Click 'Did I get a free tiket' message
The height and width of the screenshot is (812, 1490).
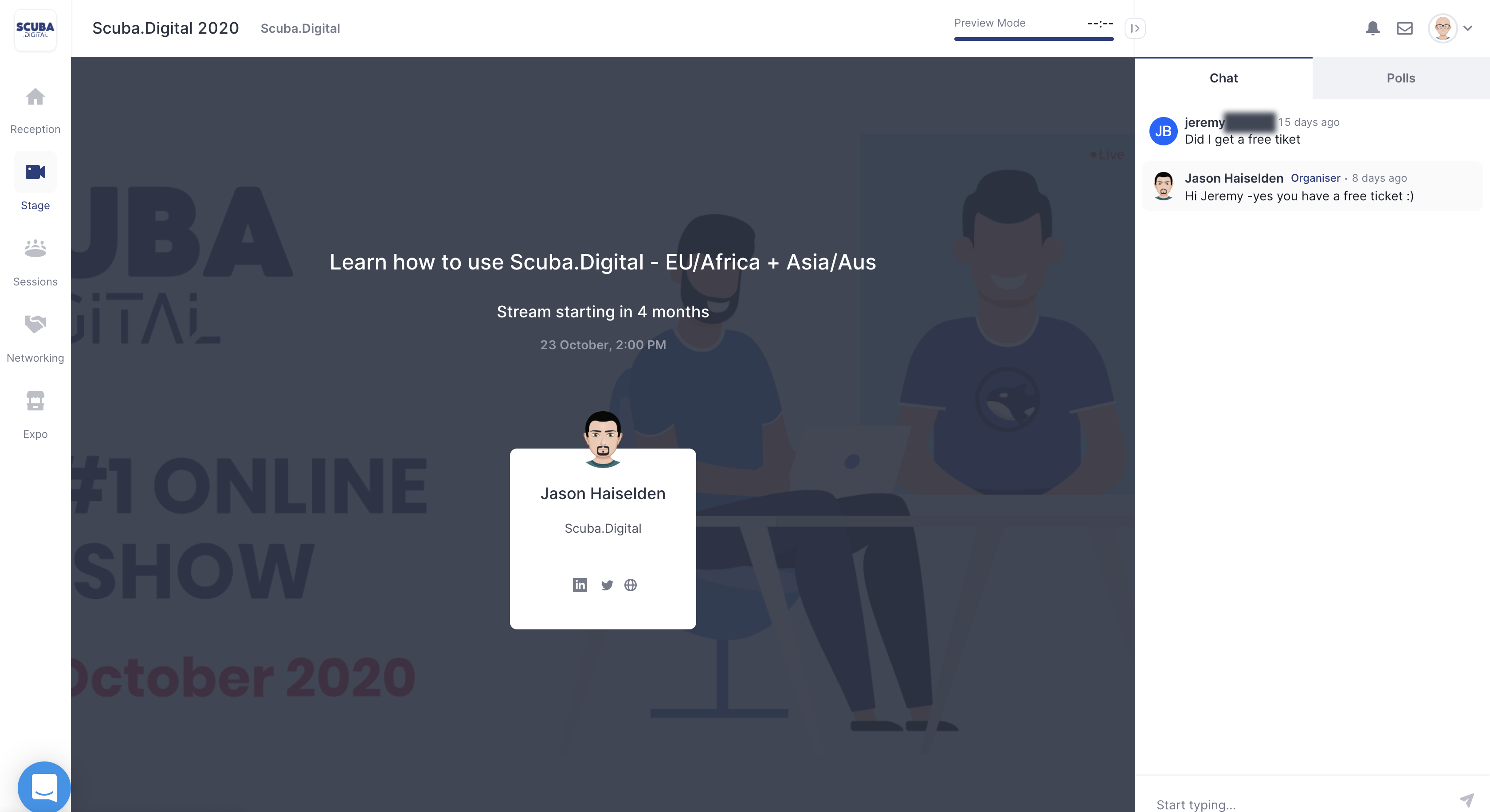click(1243, 139)
